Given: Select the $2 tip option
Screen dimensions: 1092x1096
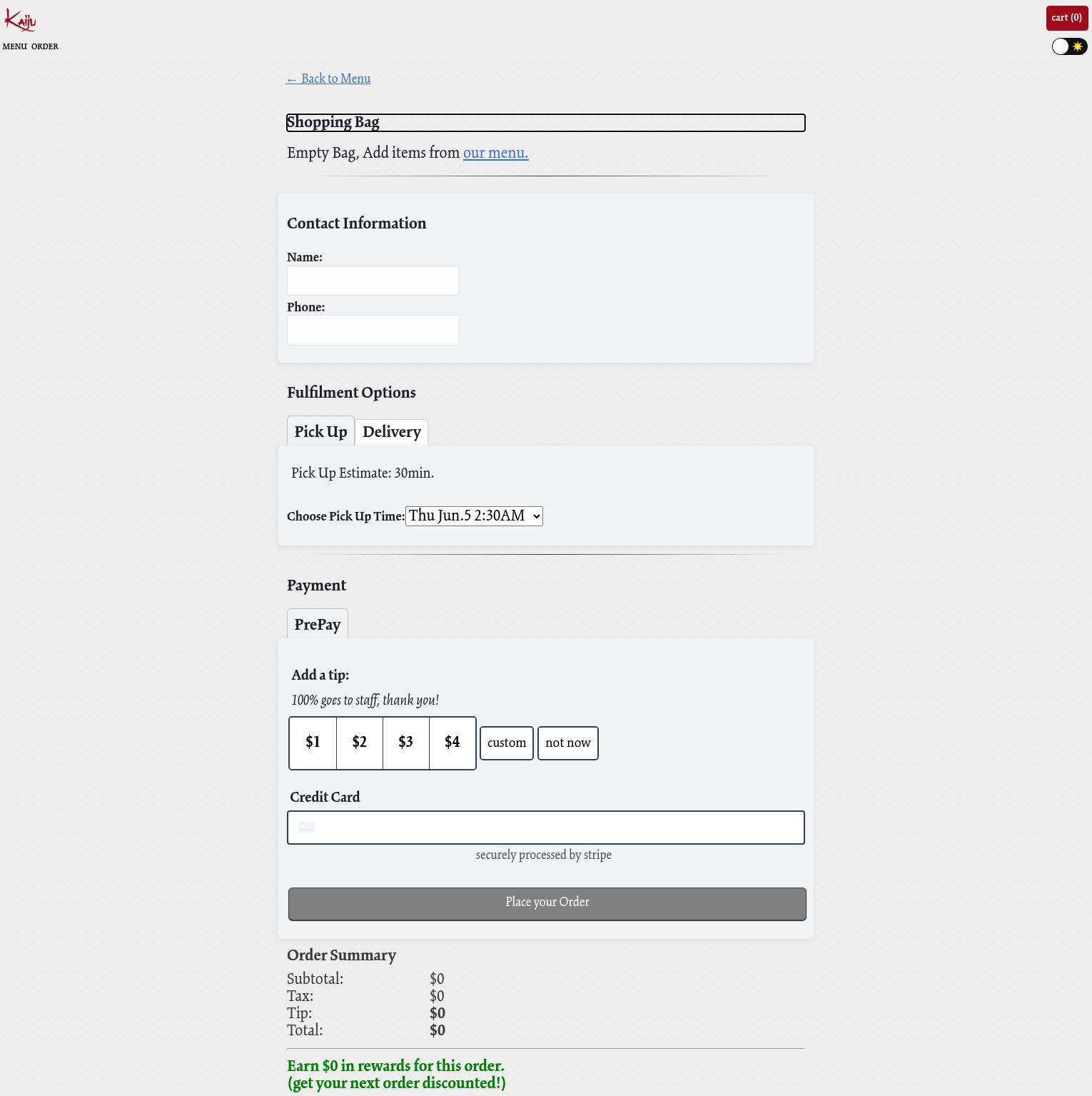Looking at the screenshot, I should (x=359, y=743).
